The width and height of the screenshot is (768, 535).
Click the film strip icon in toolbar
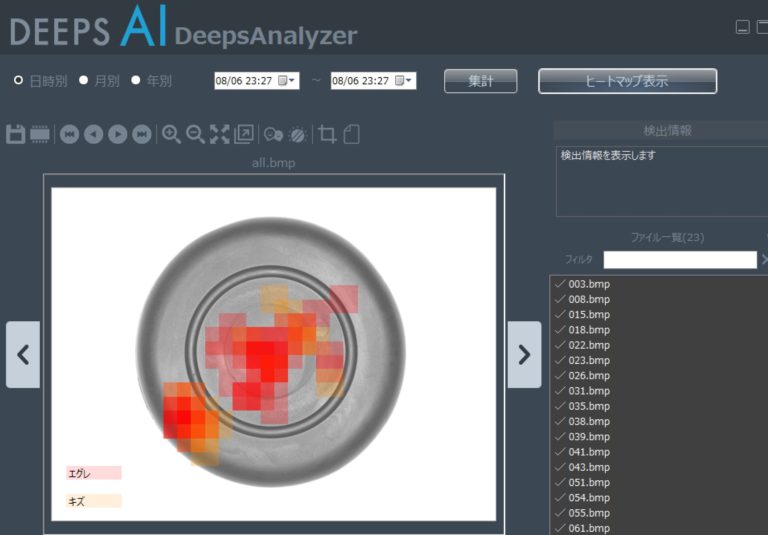(40, 134)
